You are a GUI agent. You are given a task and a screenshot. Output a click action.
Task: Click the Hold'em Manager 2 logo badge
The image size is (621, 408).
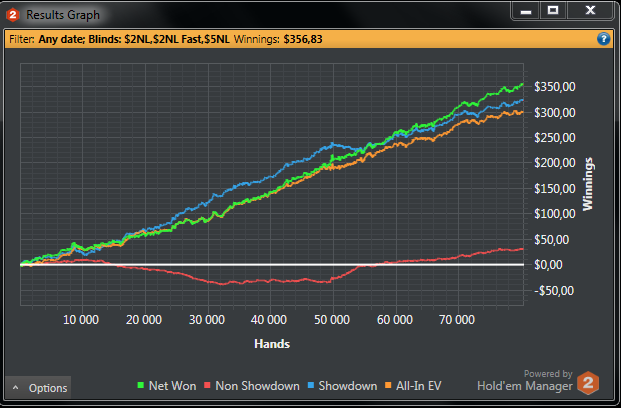pos(590,383)
